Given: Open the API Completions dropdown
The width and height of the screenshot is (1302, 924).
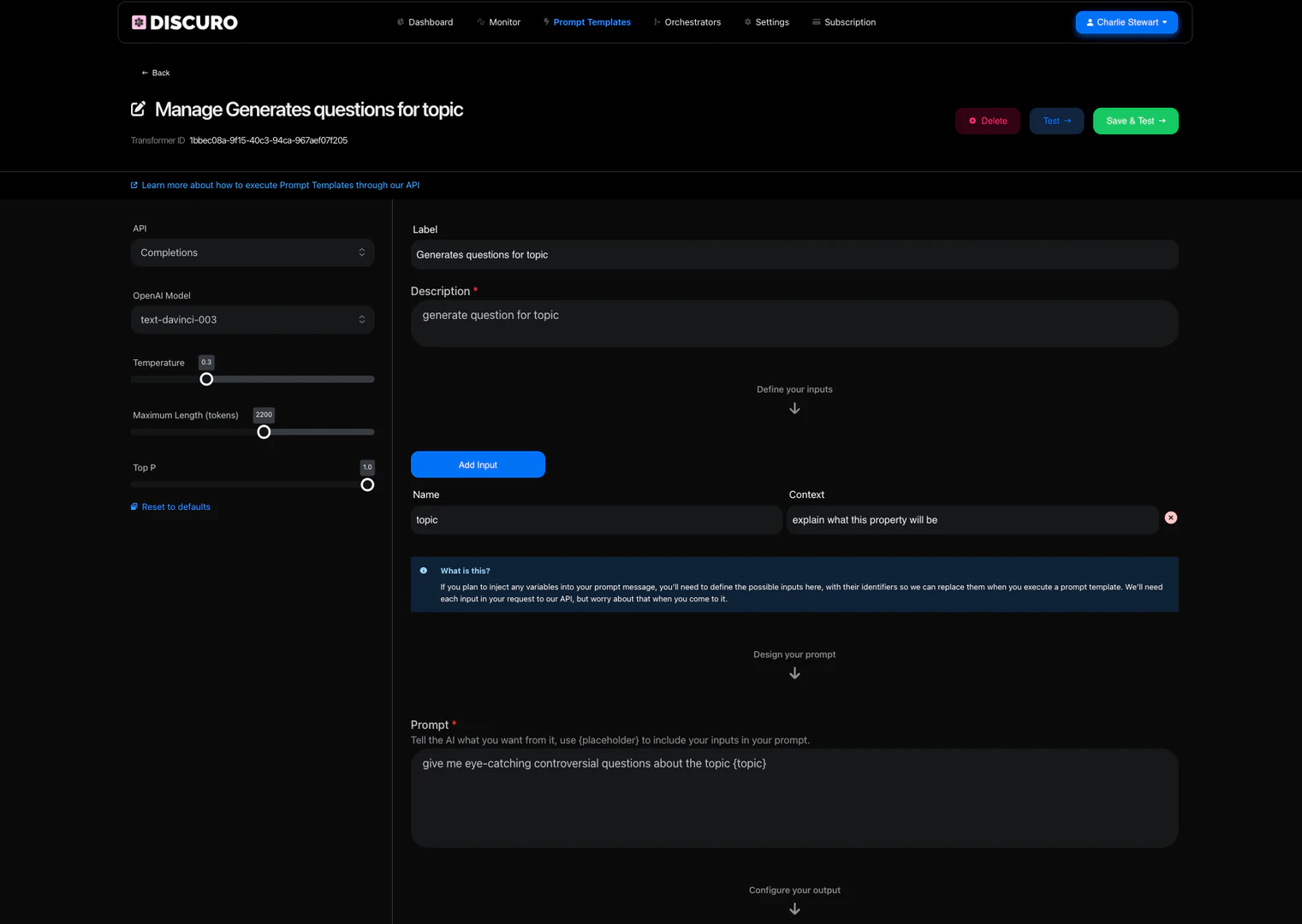Looking at the screenshot, I should (252, 252).
